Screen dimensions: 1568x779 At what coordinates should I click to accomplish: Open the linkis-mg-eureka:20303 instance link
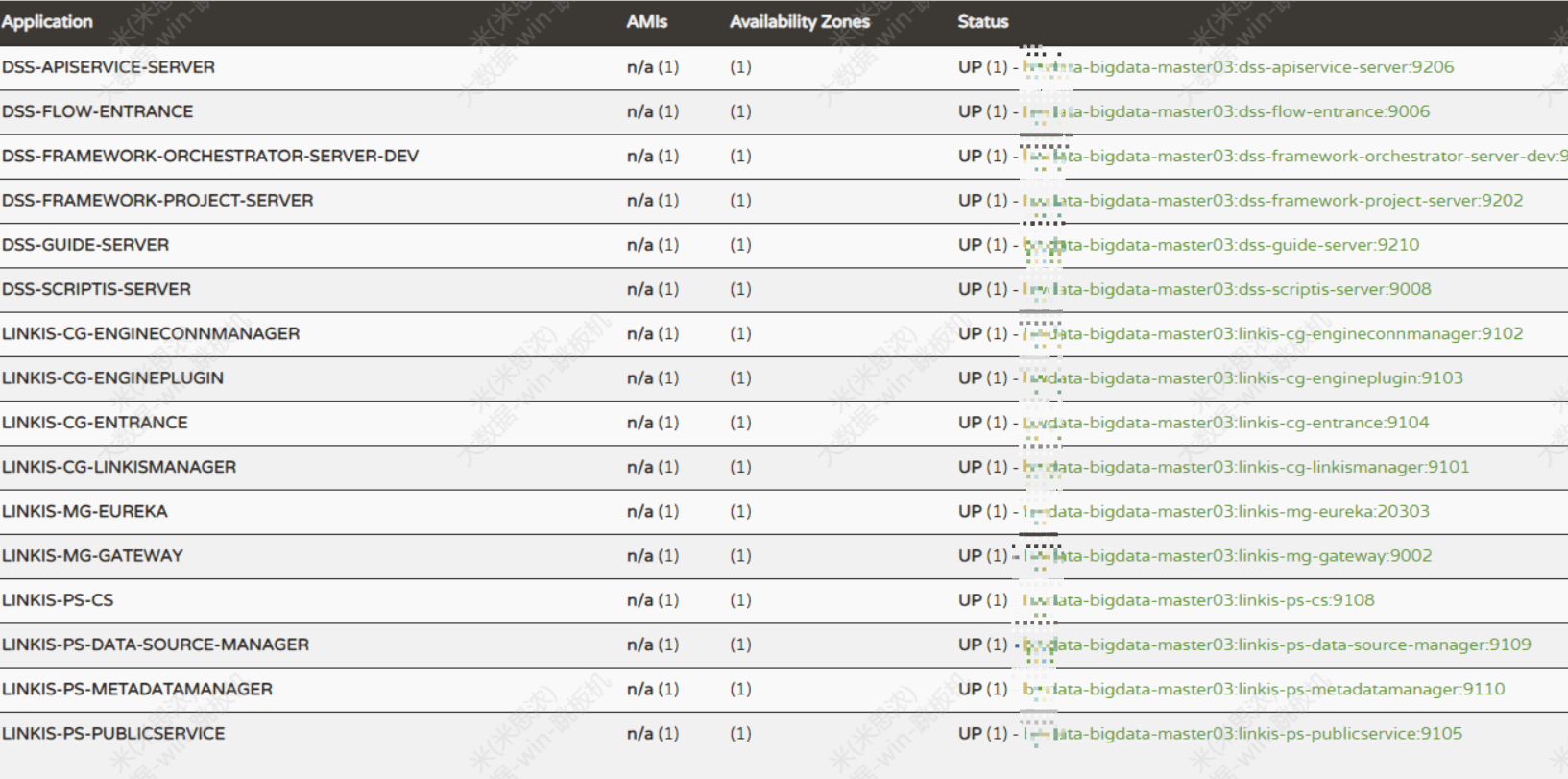pos(1225,511)
